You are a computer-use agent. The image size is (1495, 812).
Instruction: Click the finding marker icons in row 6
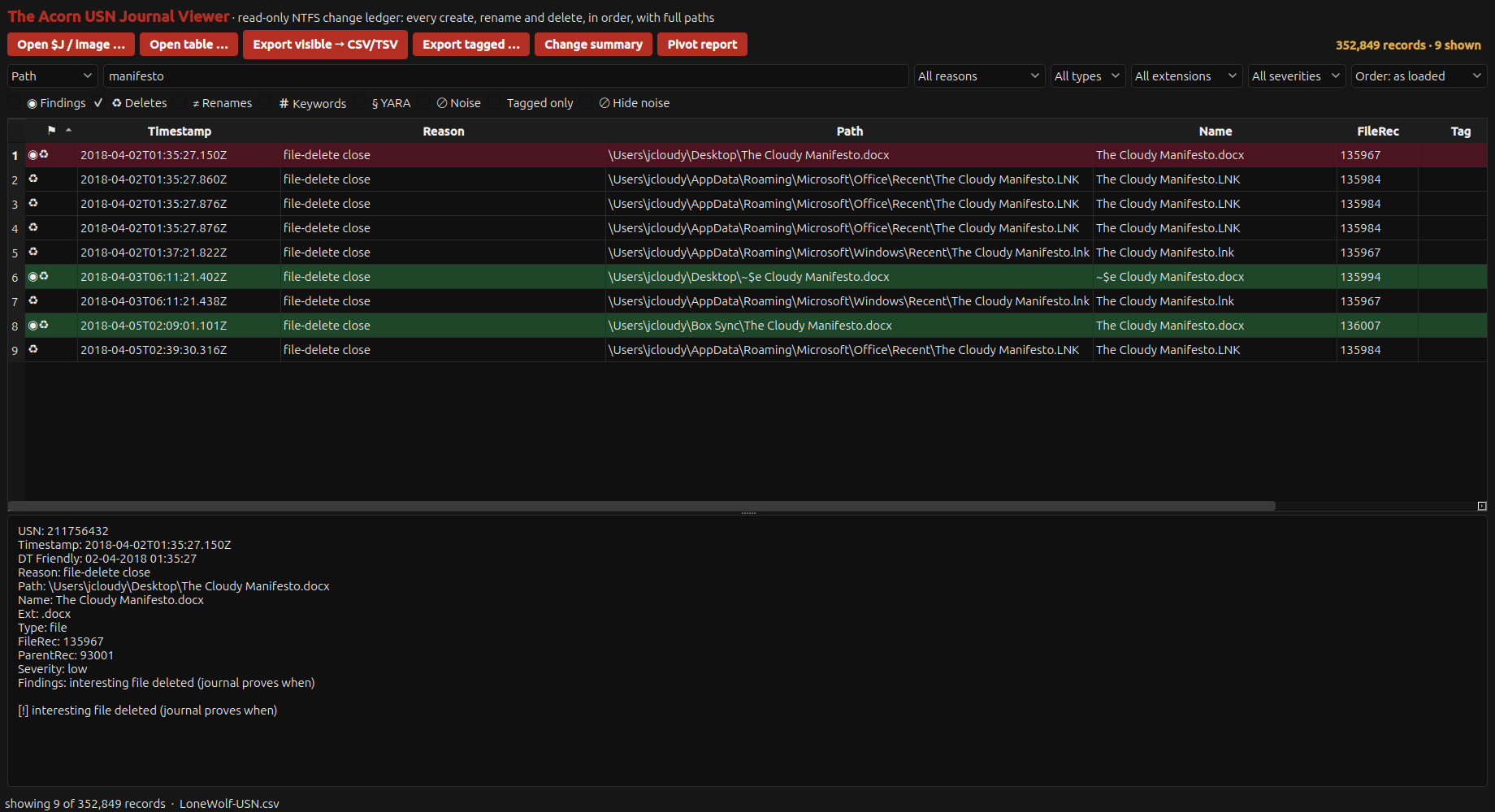[38, 276]
